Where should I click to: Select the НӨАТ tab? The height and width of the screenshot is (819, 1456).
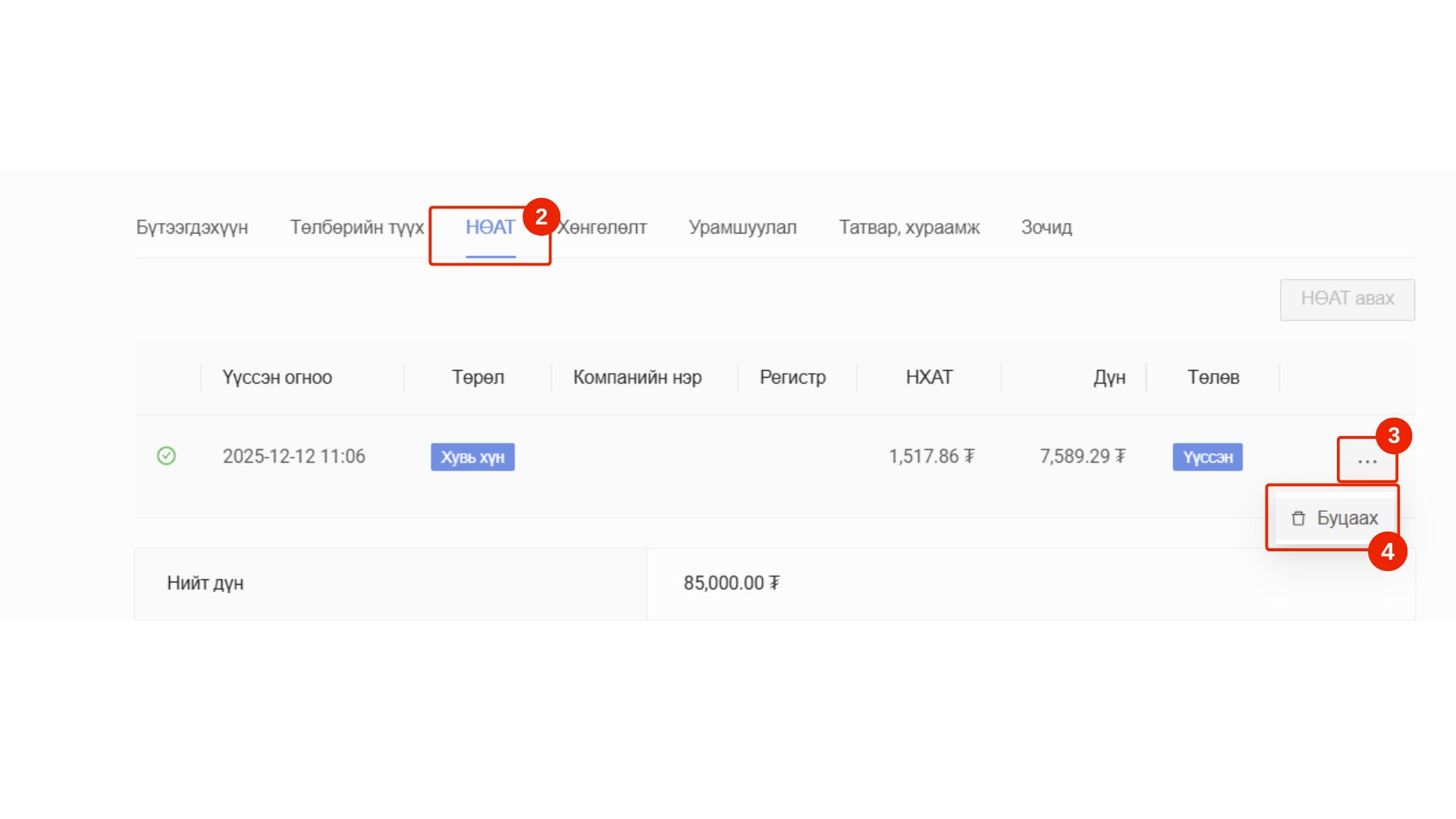[490, 227]
